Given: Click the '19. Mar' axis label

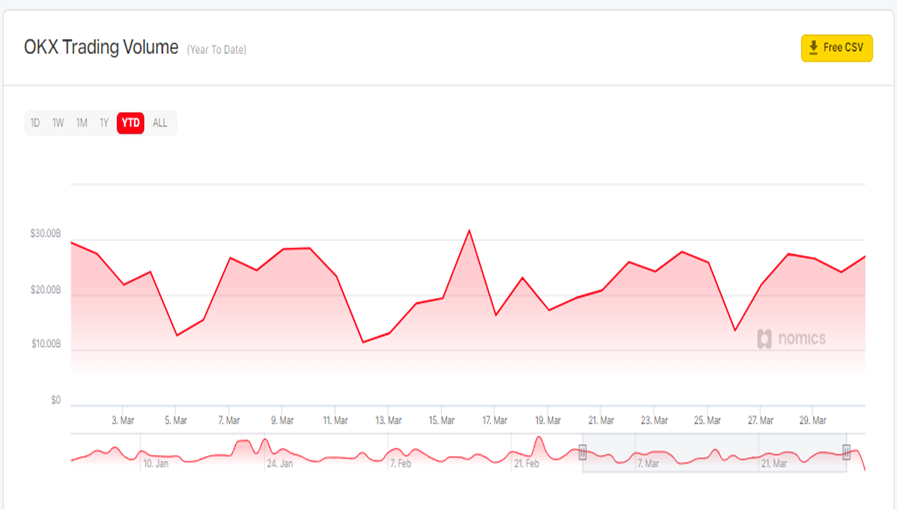Looking at the screenshot, I should 547,420.
